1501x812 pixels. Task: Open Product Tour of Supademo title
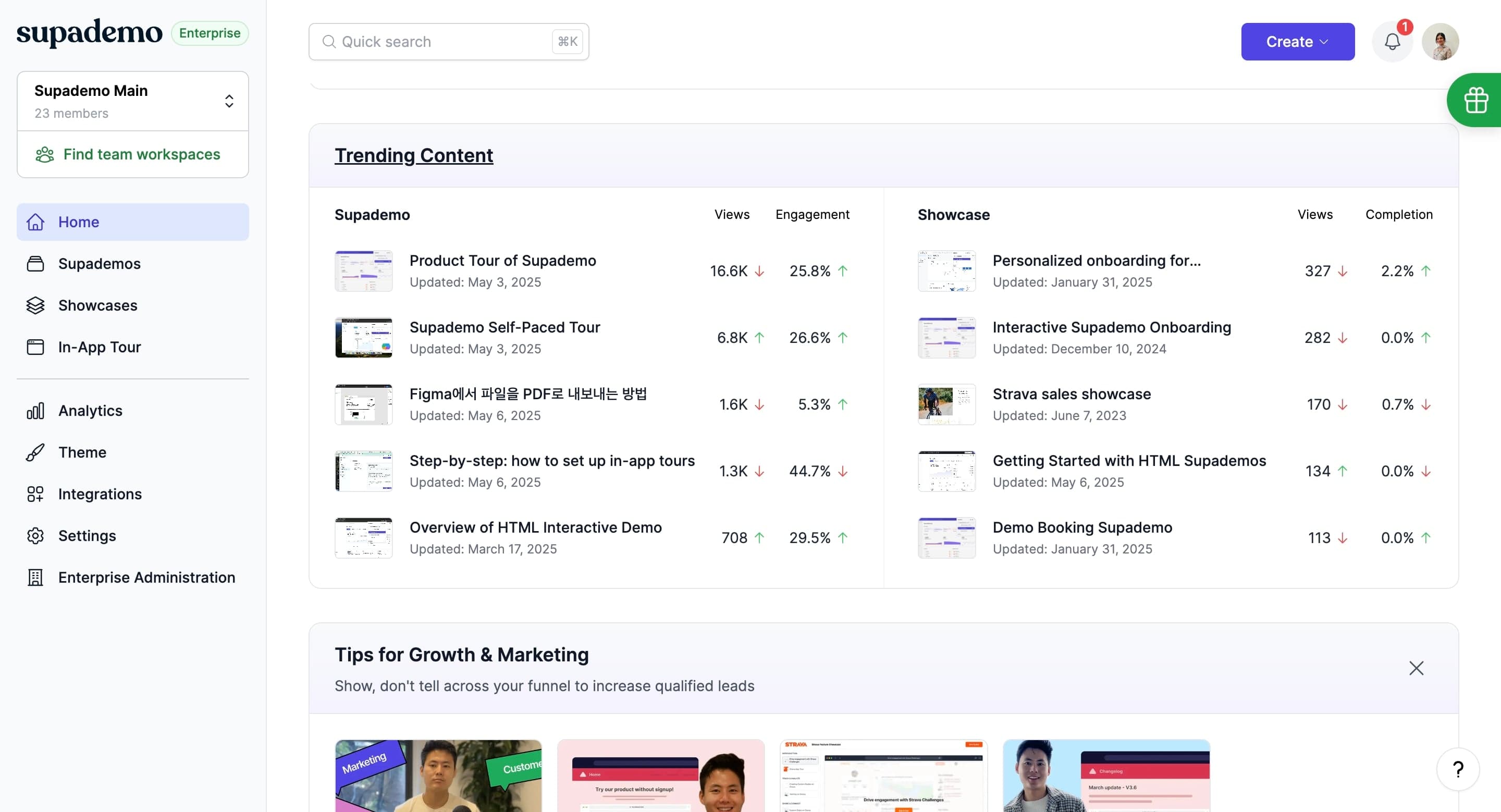[x=502, y=261]
